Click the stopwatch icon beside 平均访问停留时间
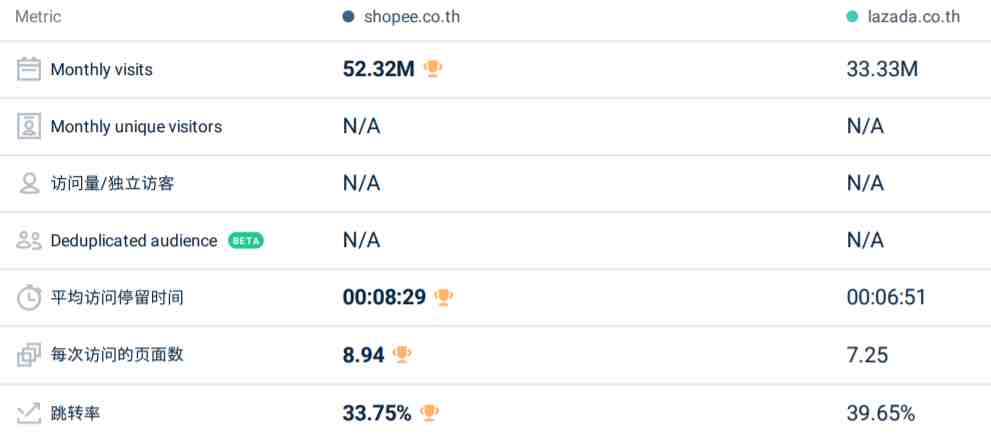 (x=28, y=298)
